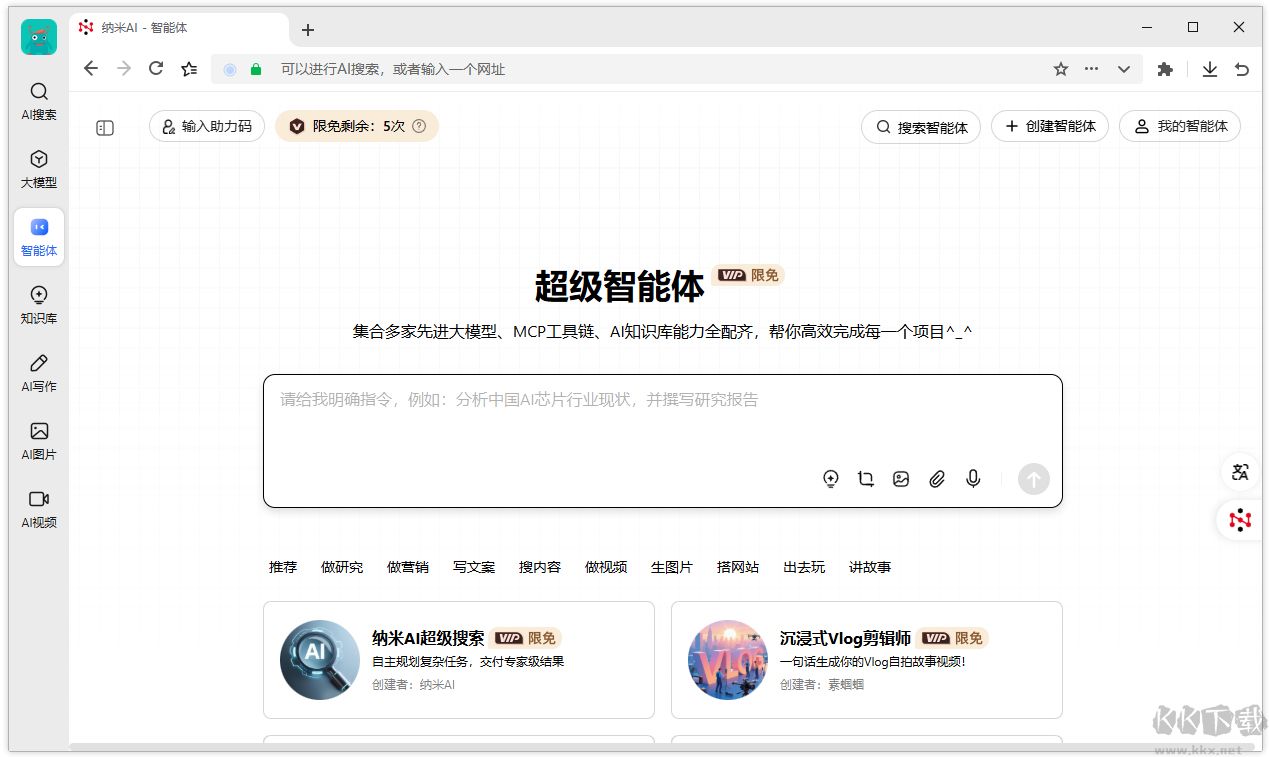The image size is (1269, 757).
Task: Click the 输入助力码 button
Action: pos(206,126)
